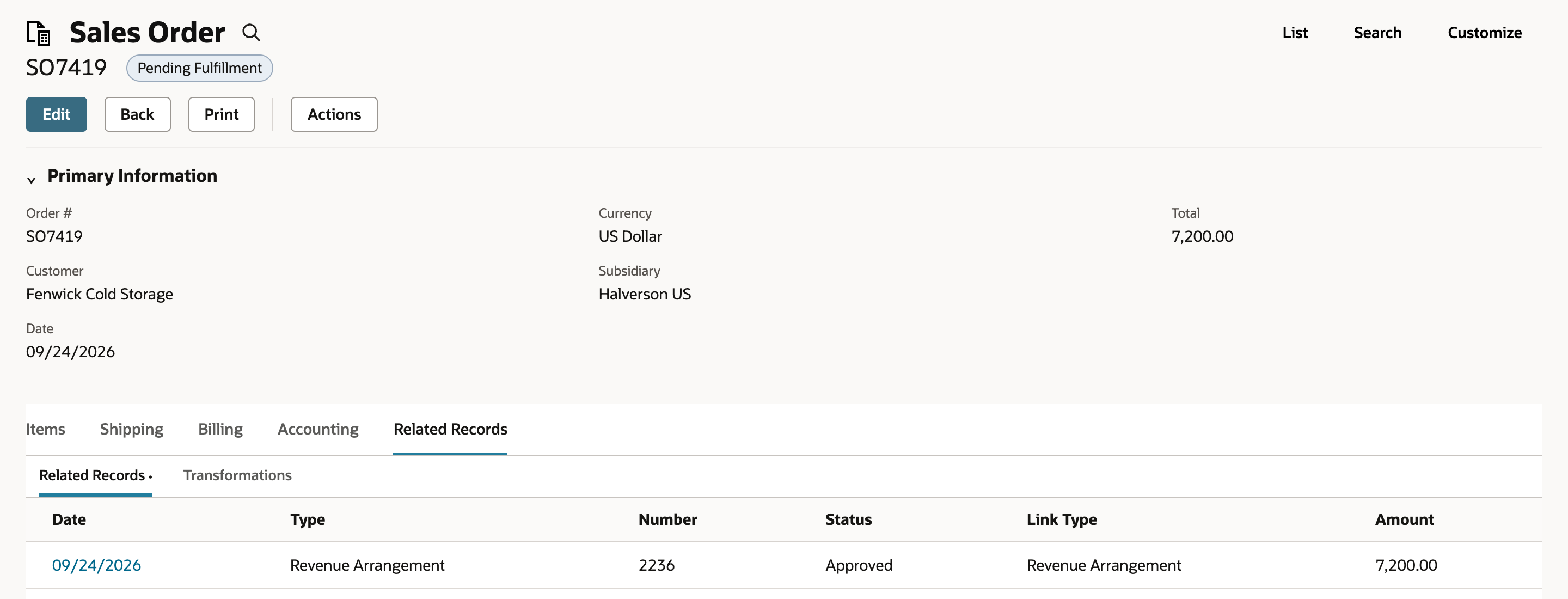
Task: Open the Actions menu
Action: (x=334, y=114)
